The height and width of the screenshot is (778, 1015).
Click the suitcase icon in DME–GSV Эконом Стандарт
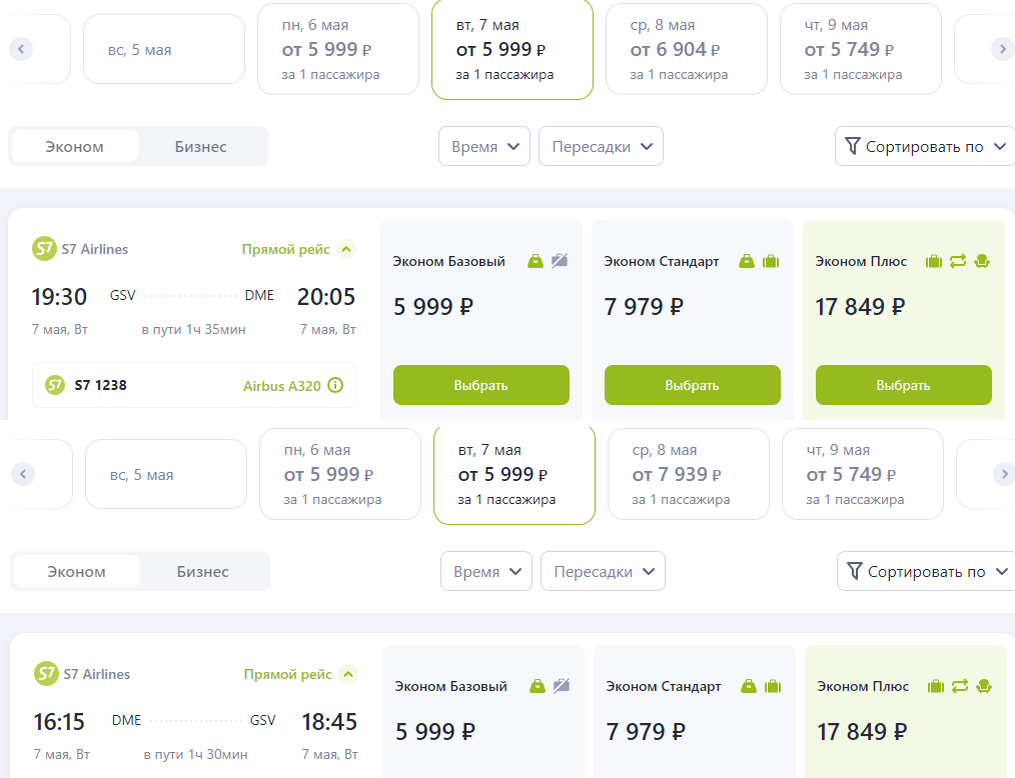pos(772,685)
